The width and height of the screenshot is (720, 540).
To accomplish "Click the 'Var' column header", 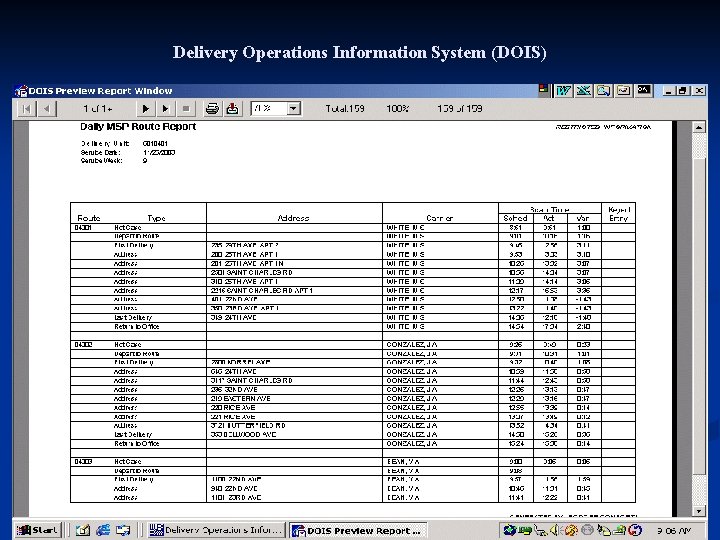I will [x=583, y=218].
